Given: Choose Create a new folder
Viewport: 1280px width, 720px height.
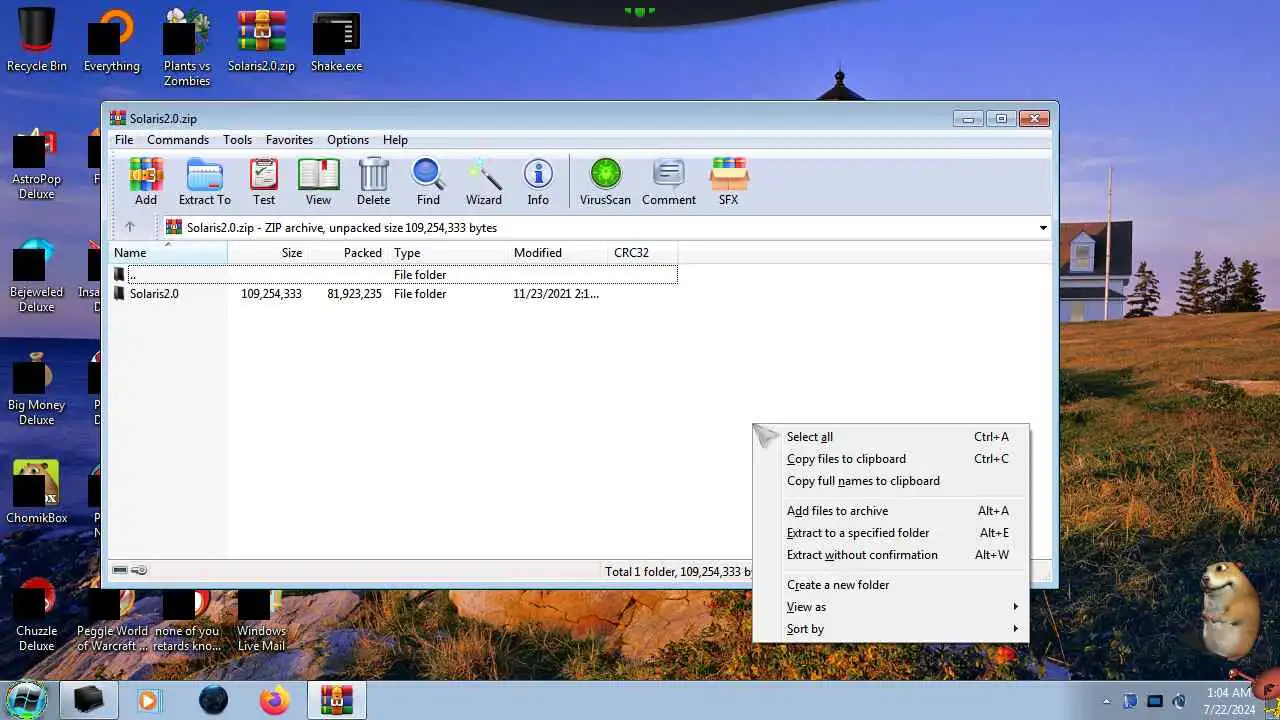Looking at the screenshot, I should 891,585.
